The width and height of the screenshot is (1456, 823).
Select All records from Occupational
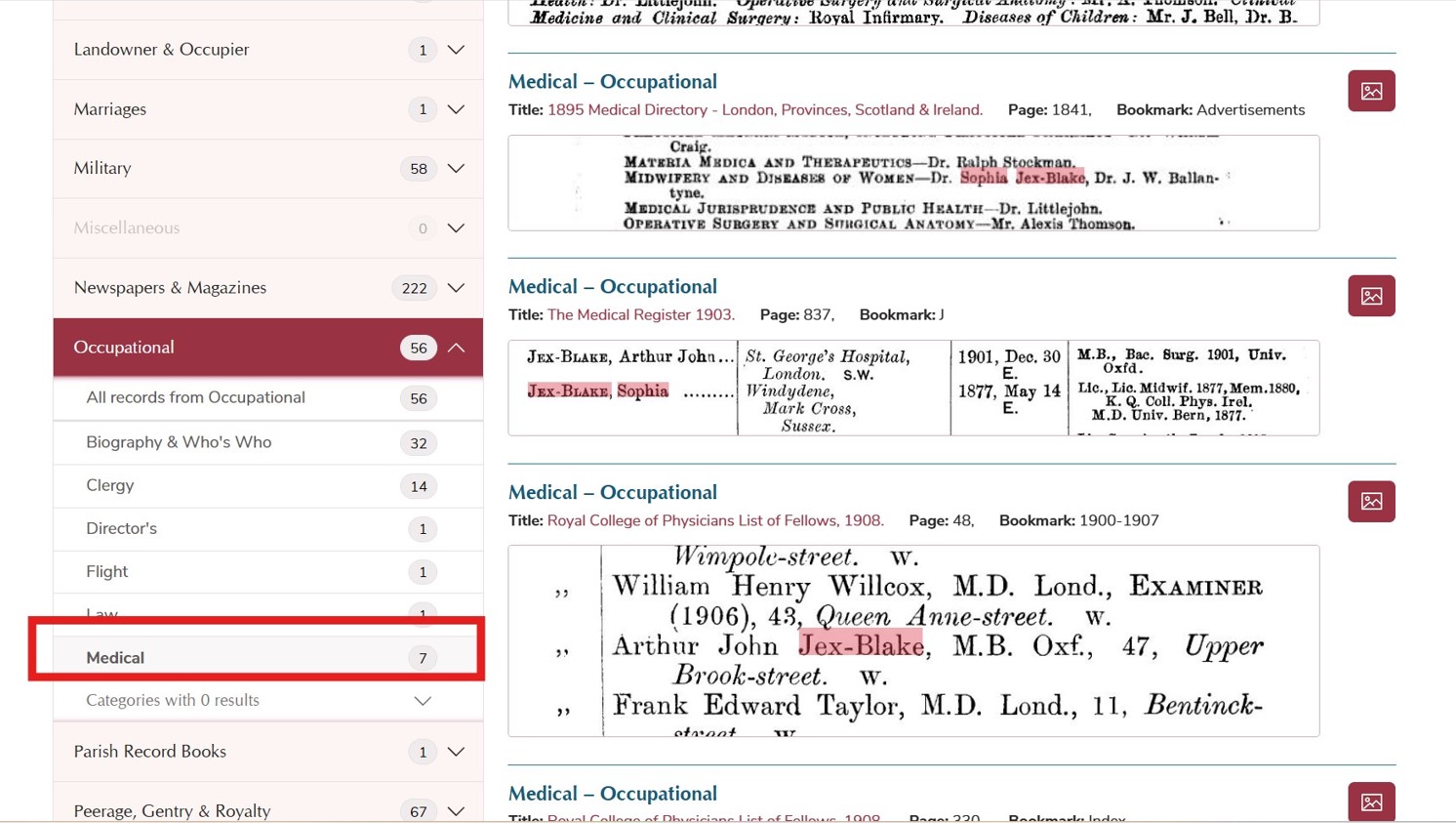point(195,397)
